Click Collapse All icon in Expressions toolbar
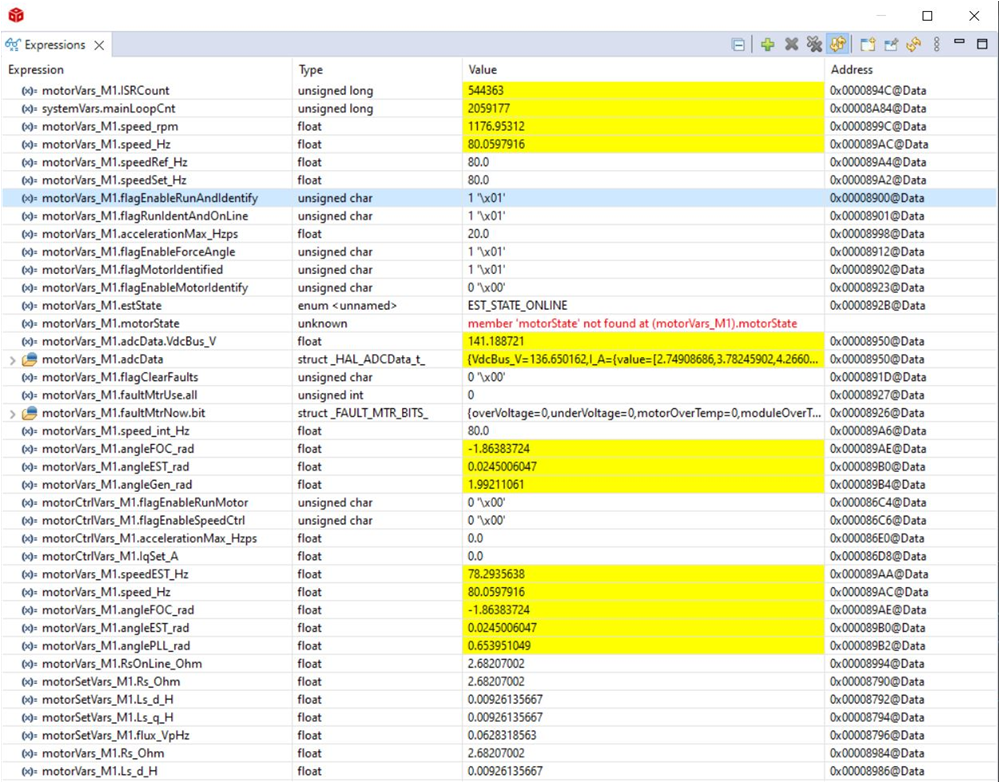 pyautogui.click(x=738, y=45)
